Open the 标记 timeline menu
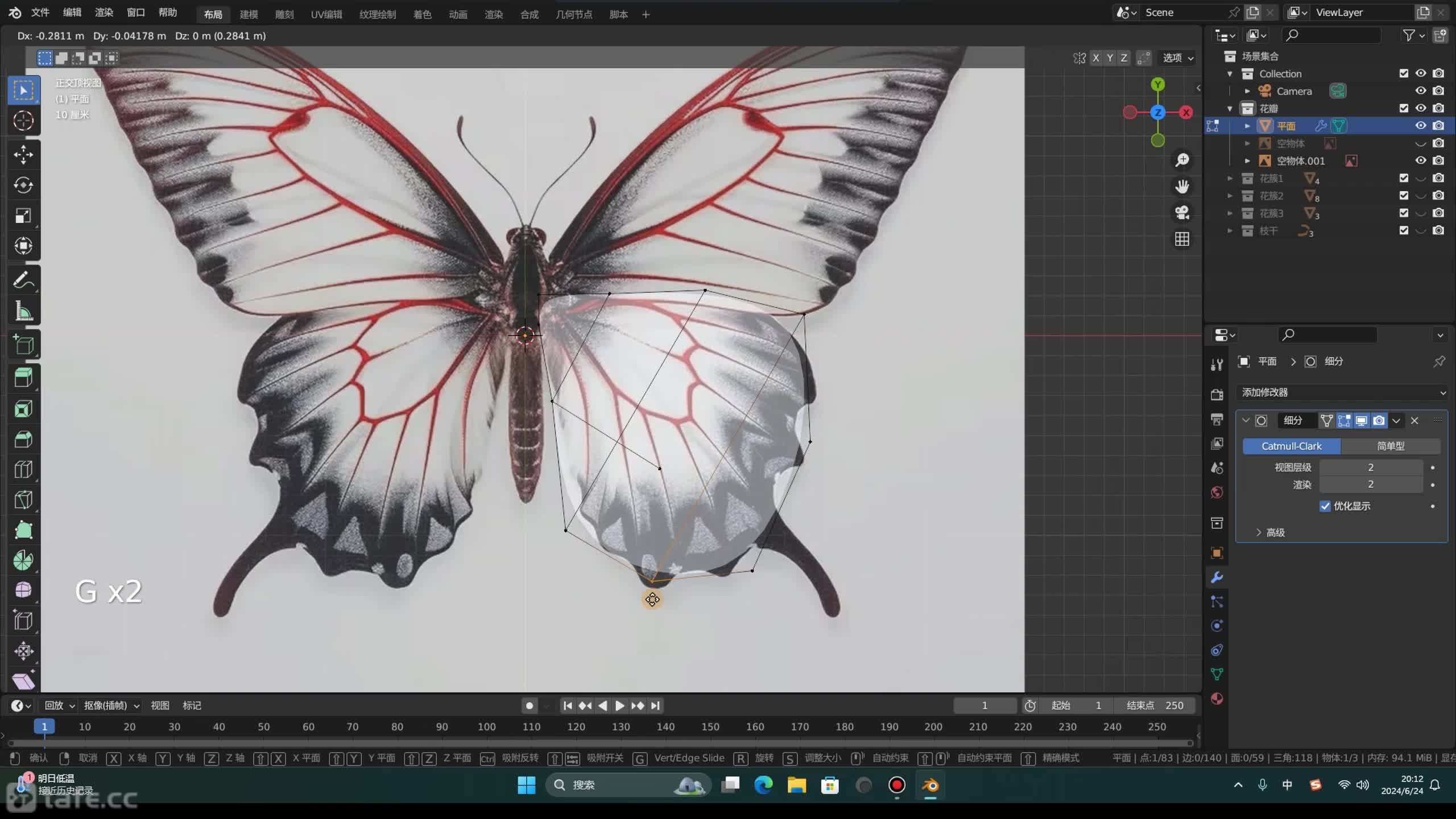The width and height of the screenshot is (1456, 819). [x=192, y=705]
